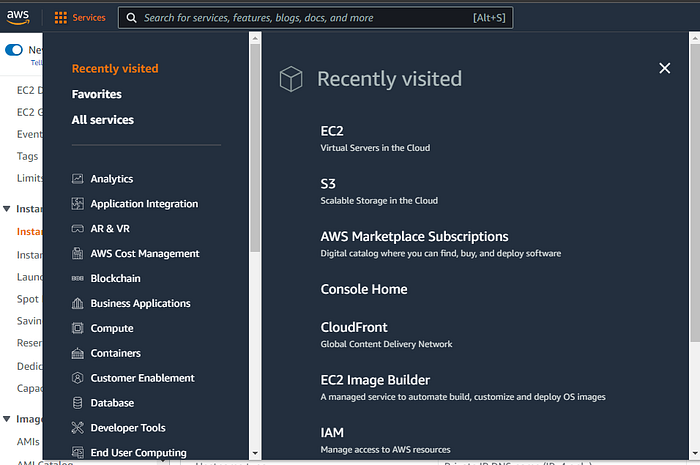Toggle the New EC2 Experience switch
Image resolution: width=700 pixels, height=465 pixels.
coord(14,49)
